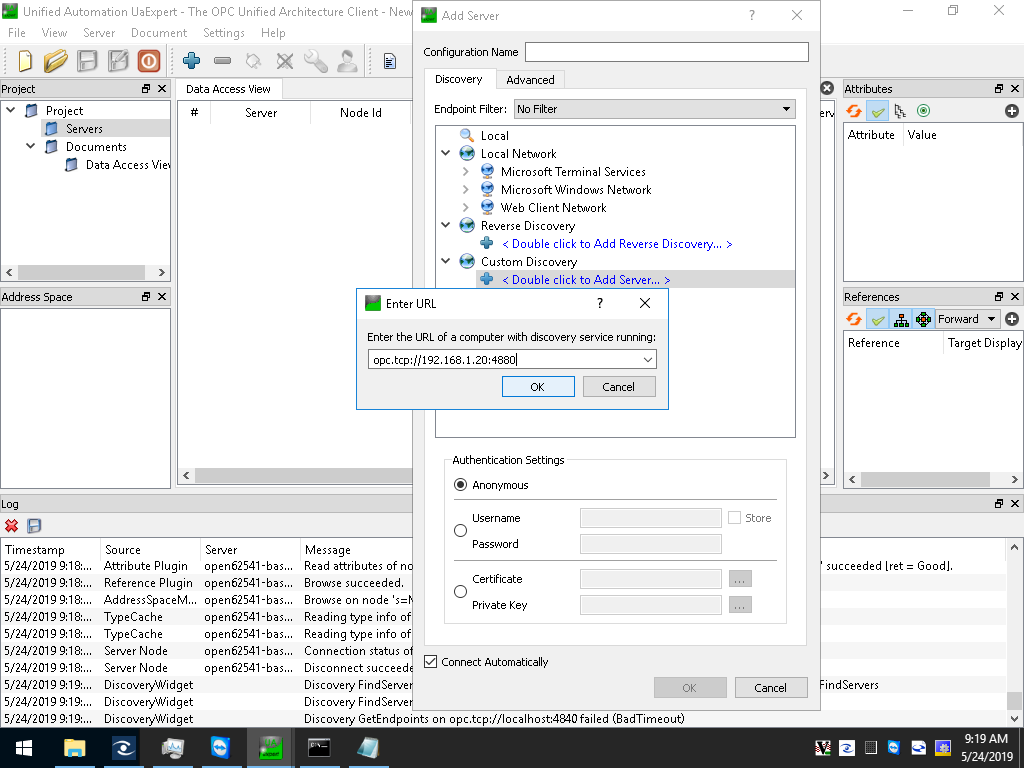Open the Forward direction dropdown in References
1024x768 pixels.
[967, 319]
